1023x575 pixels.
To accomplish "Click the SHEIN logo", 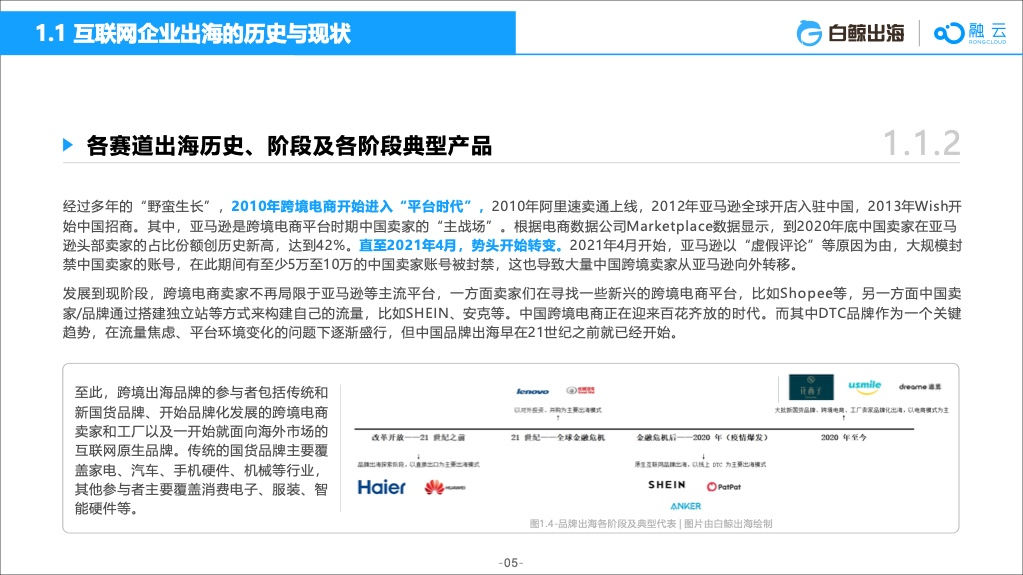I will point(667,485).
